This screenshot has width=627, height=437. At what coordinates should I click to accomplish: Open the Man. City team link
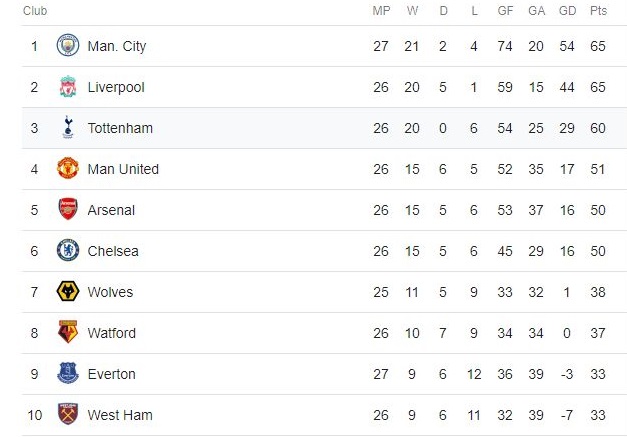coord(116,46)
